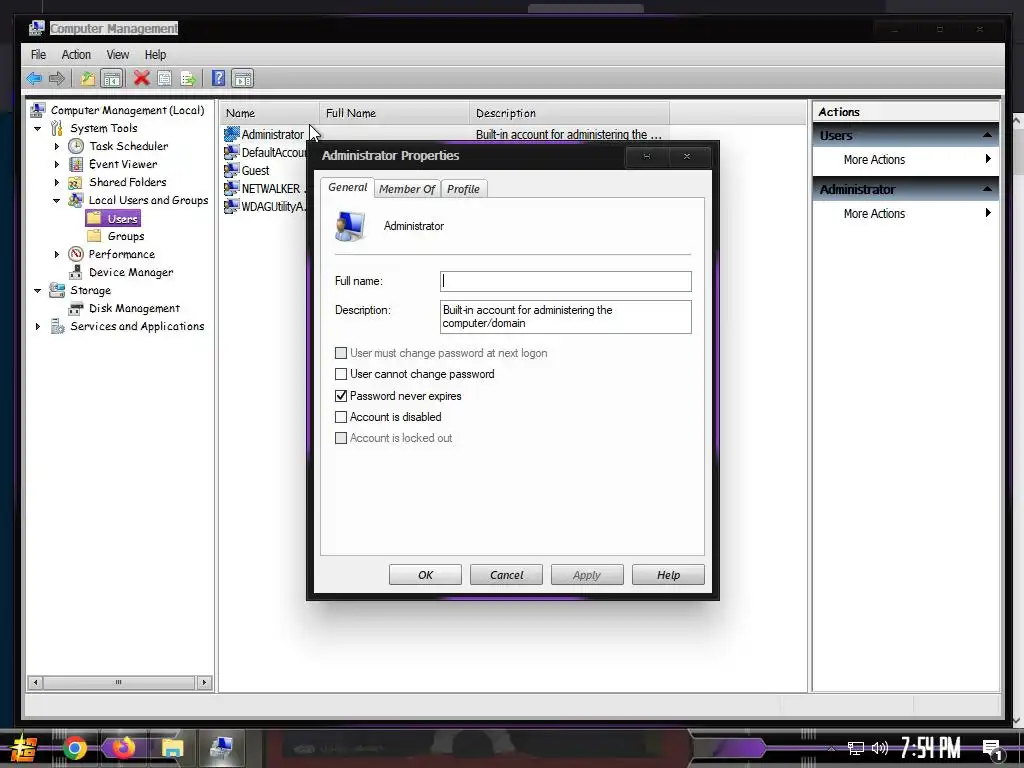
Task: Click the Forward arrow toolbar icon
Action: tap(57, 79)
